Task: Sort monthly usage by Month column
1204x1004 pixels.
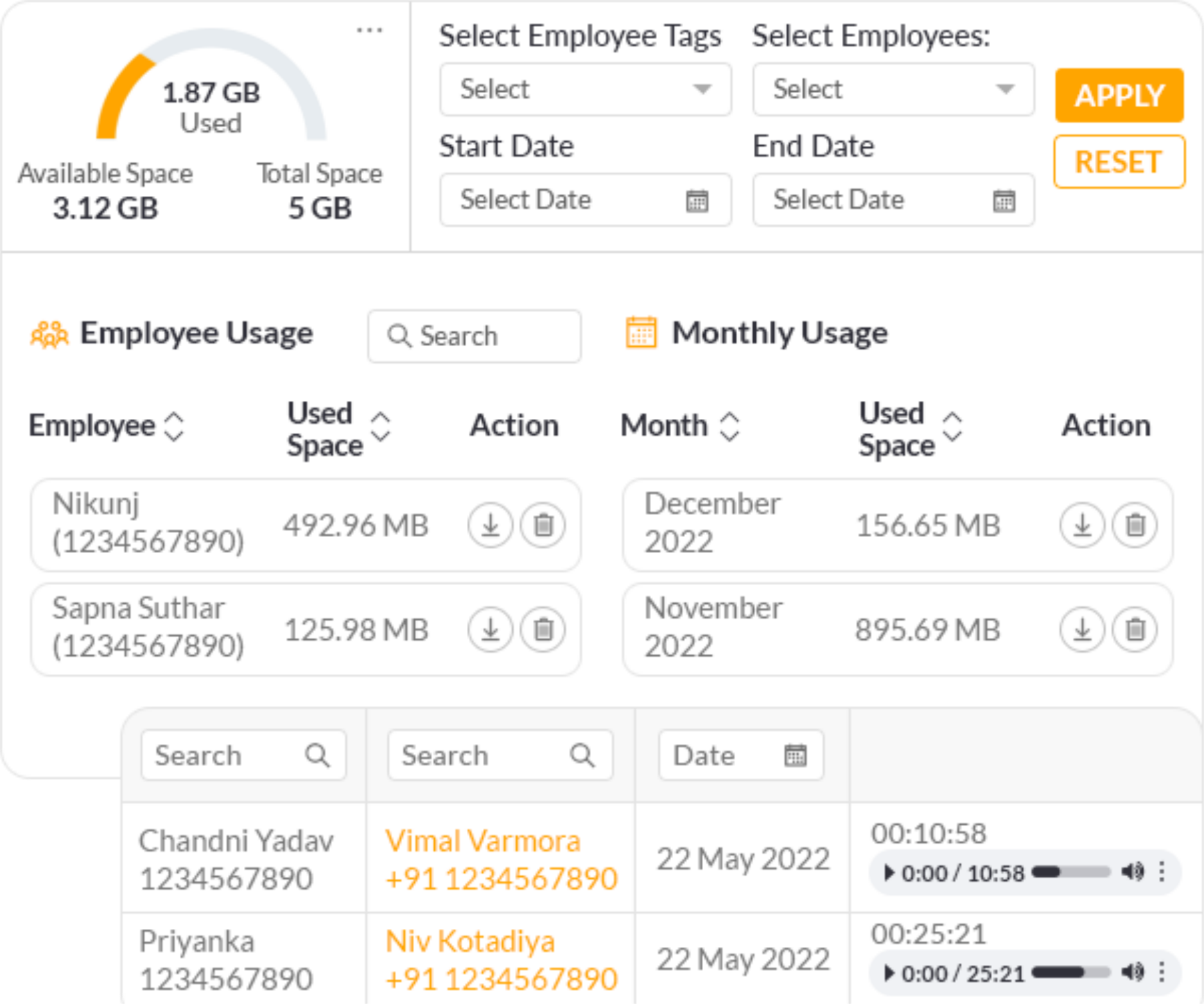Action: pyautogui.click(x=729, y=426)
